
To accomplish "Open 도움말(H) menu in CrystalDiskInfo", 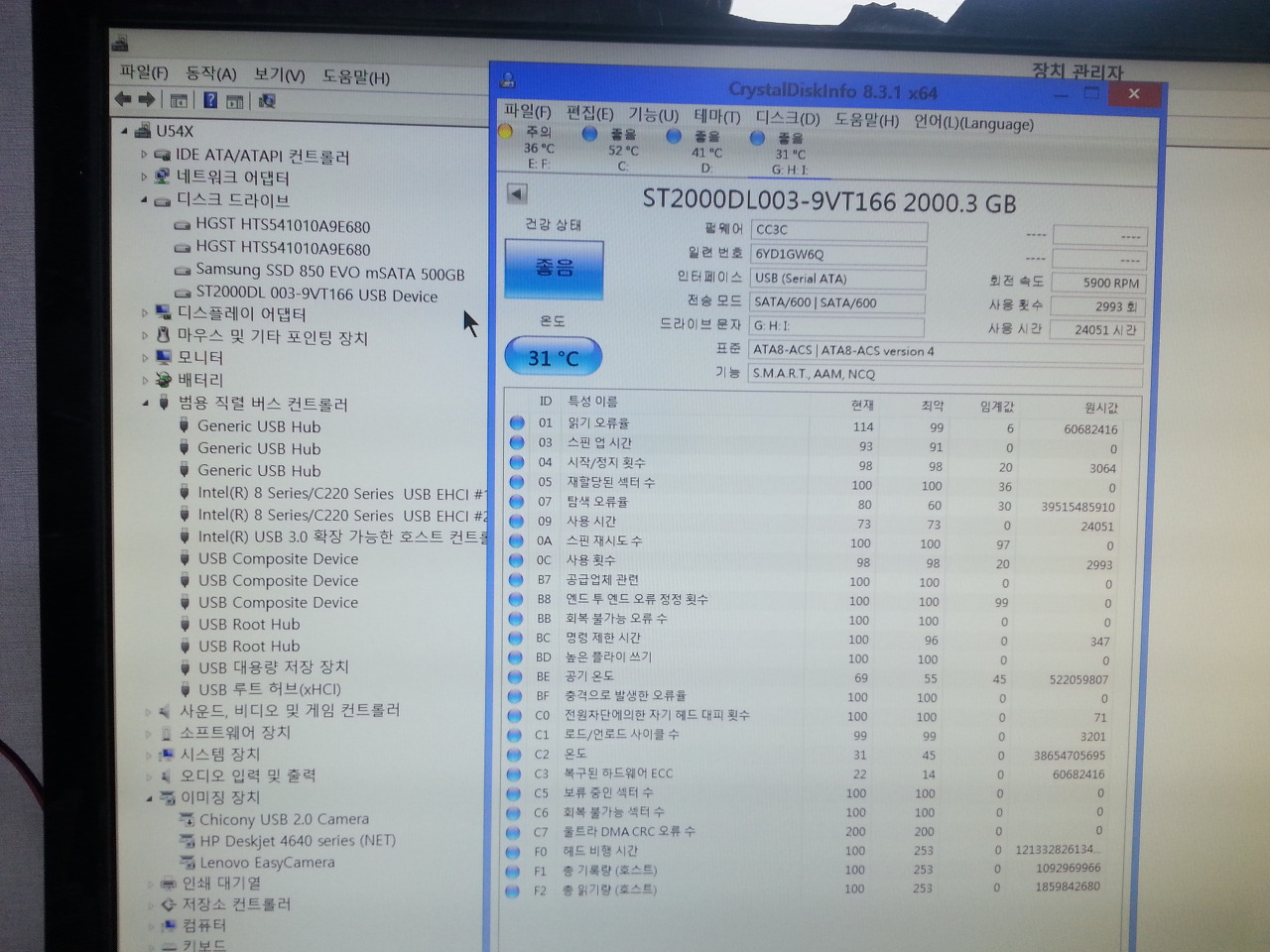I will [866, 120].
